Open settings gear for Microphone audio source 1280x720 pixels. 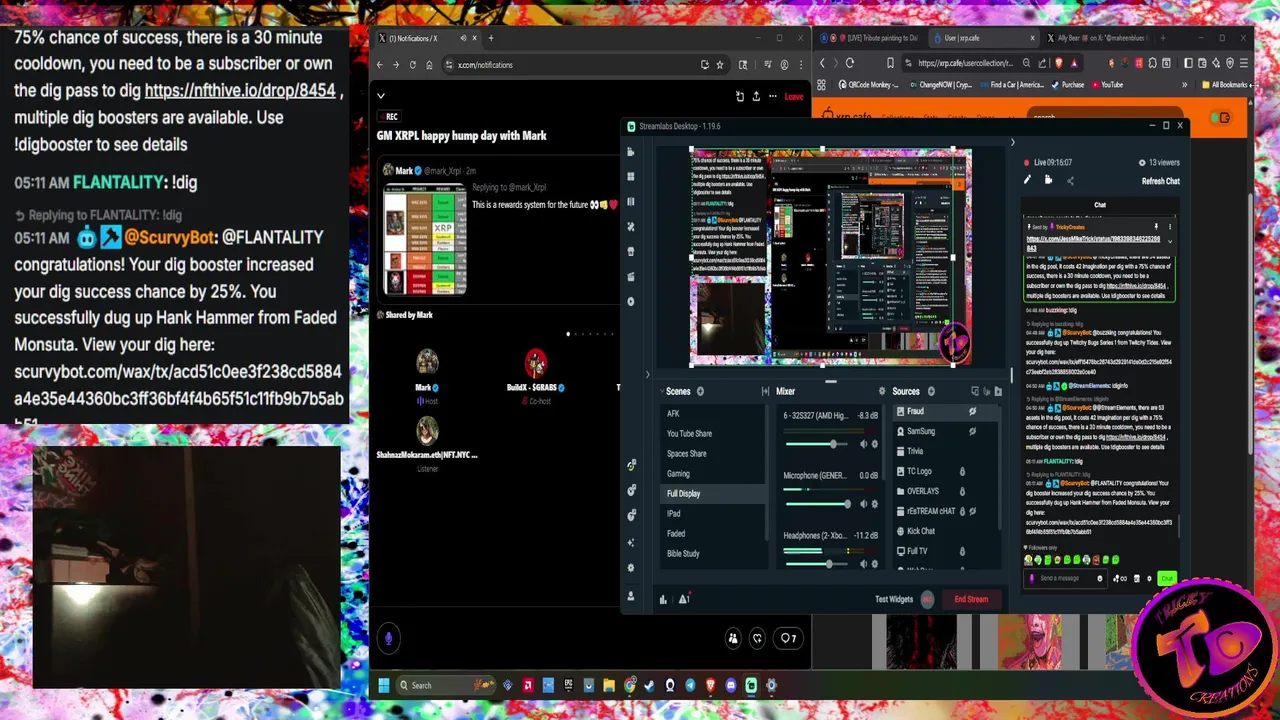click(x=875, y=504)
